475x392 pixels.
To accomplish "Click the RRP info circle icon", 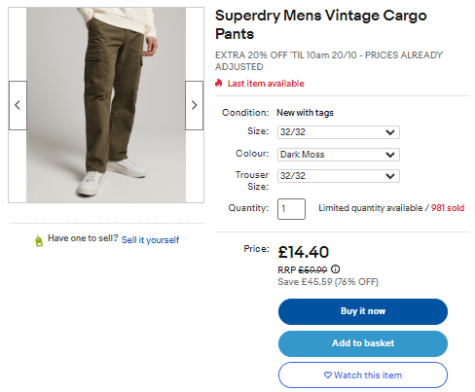I will (335, 269).
